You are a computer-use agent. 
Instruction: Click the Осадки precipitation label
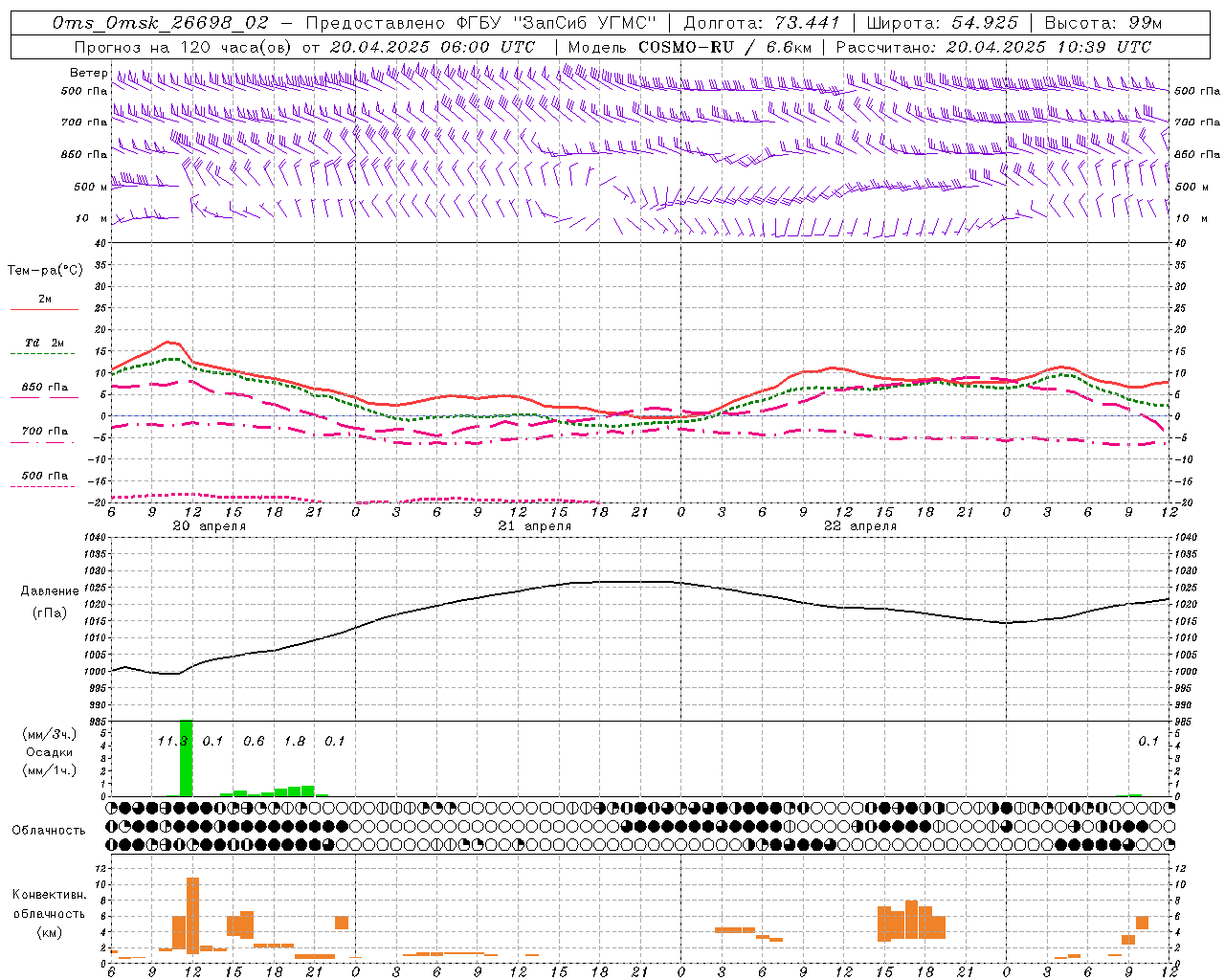tap(50, 752)
